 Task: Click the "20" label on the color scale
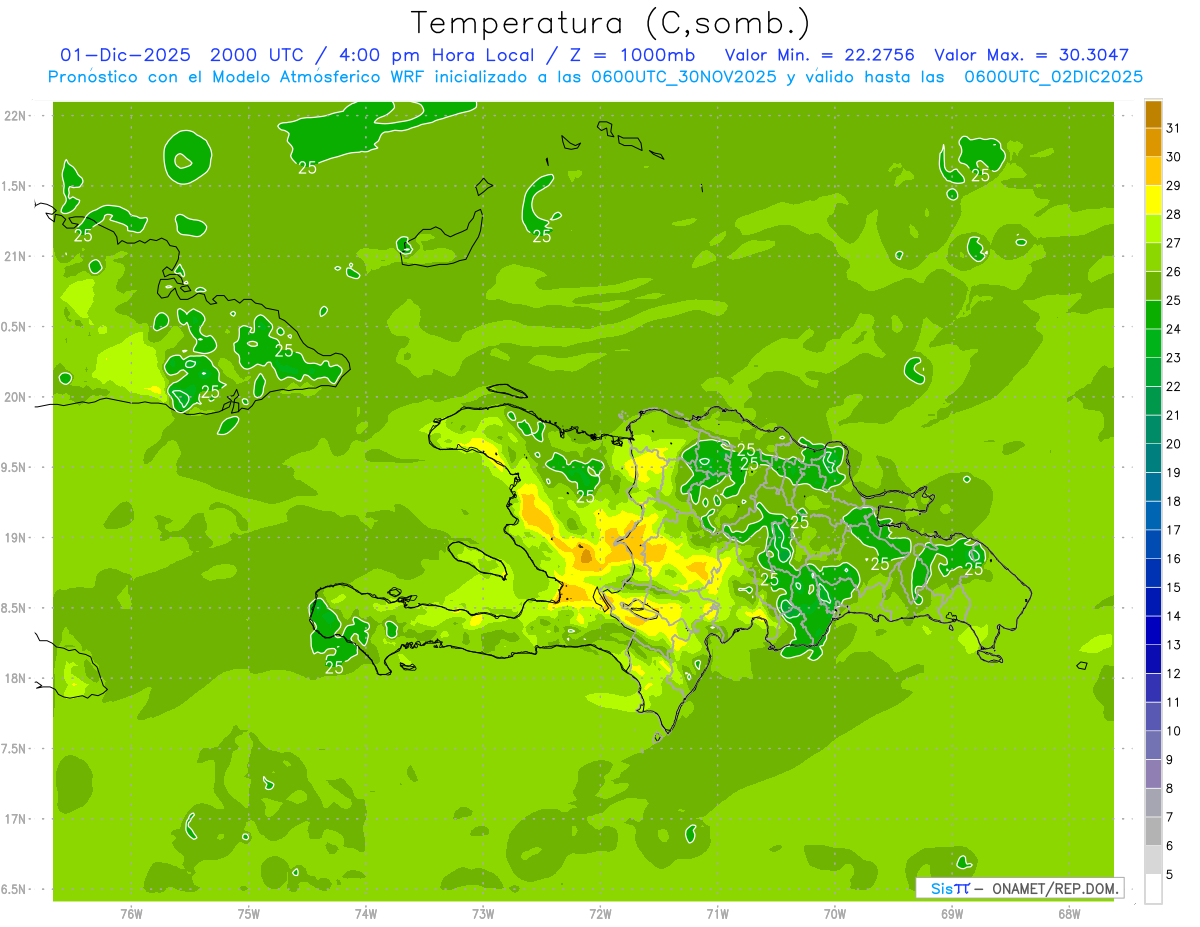[x=1174, y=444]
